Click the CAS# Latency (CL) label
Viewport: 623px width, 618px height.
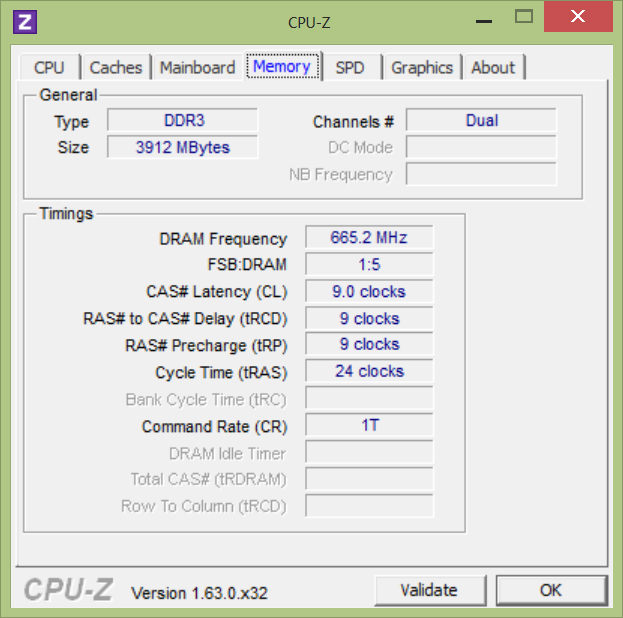click(217, 292)
